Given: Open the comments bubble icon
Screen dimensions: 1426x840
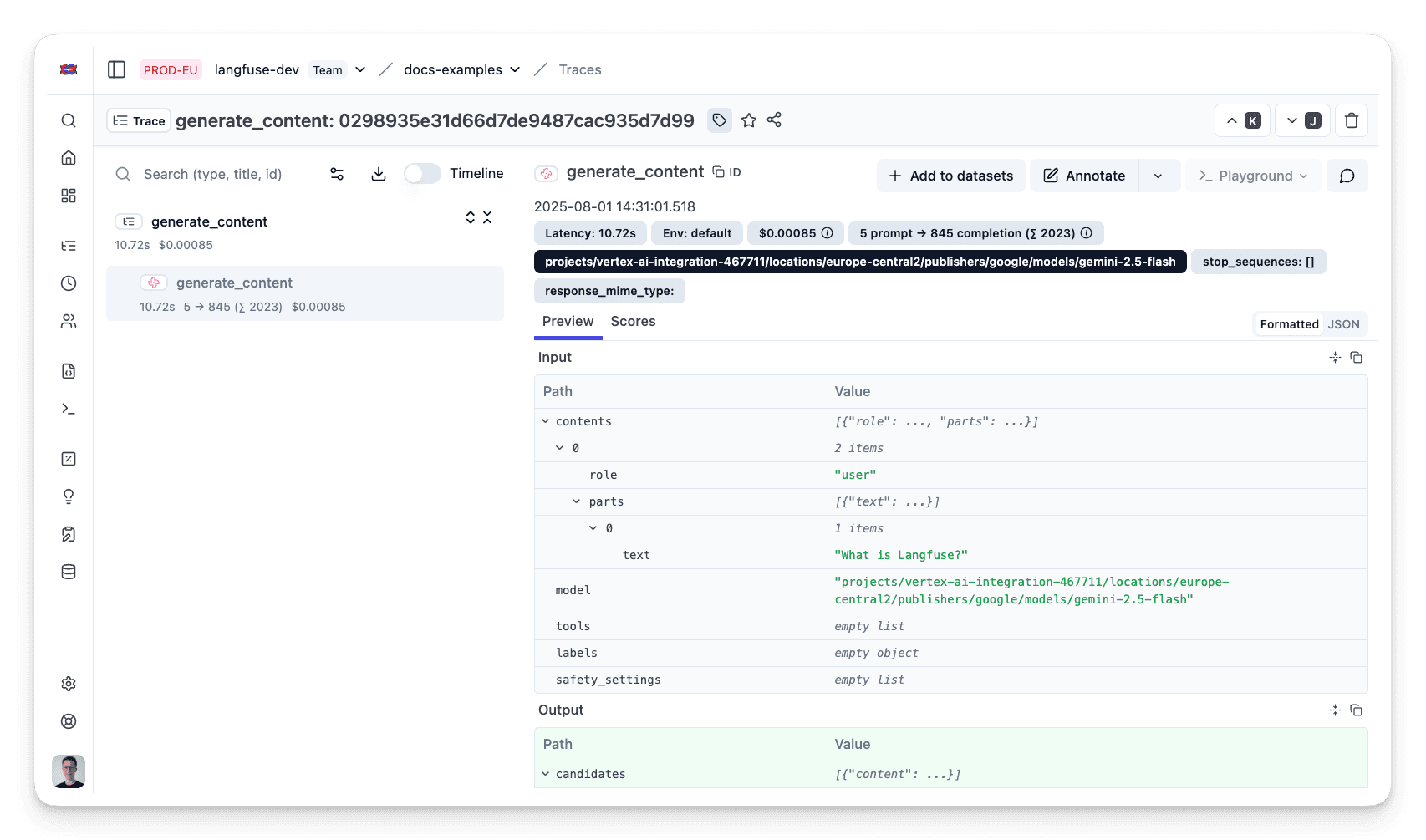Looking at the screenshot, I should point(1347,176).
